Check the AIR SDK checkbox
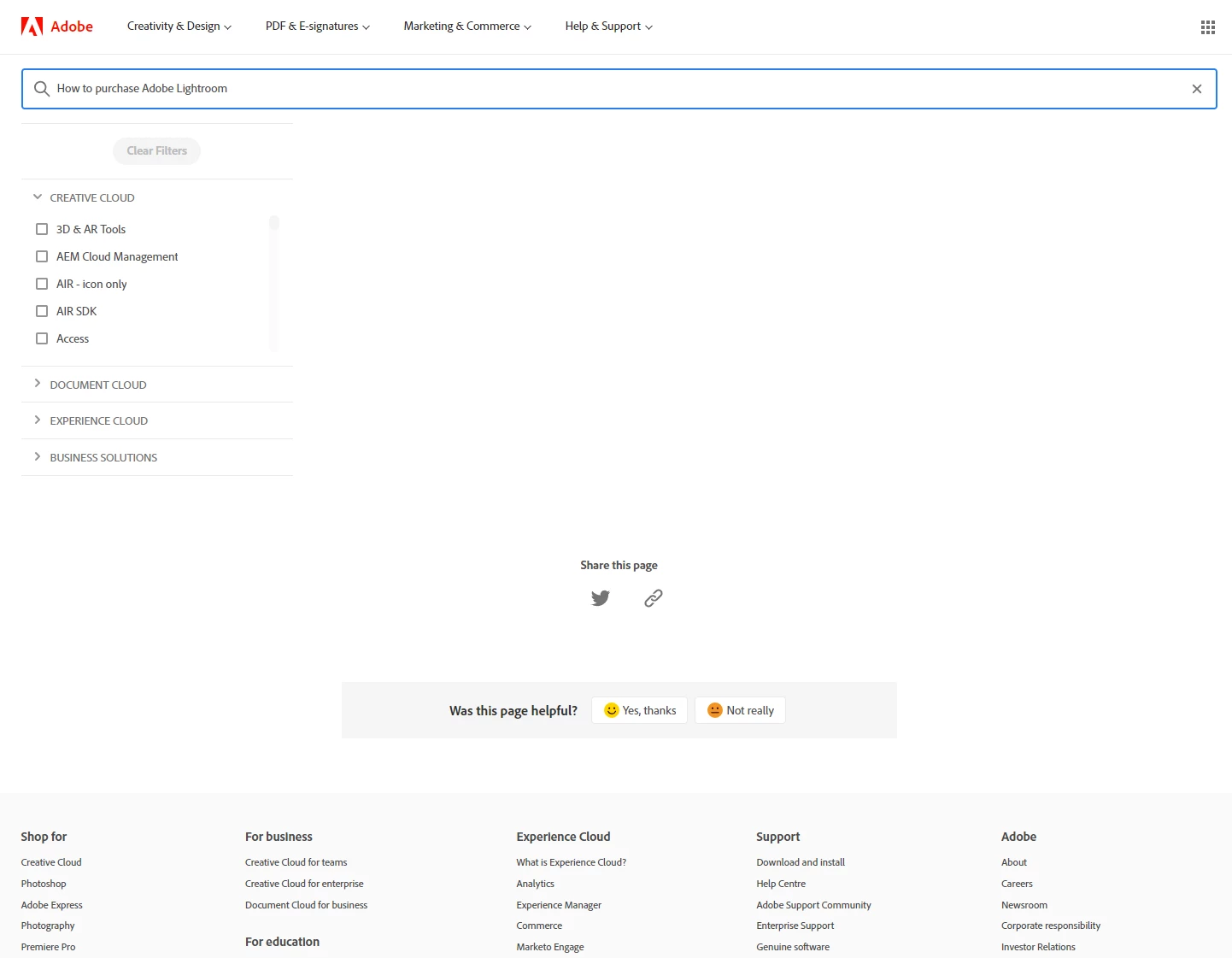 point(42,311)
